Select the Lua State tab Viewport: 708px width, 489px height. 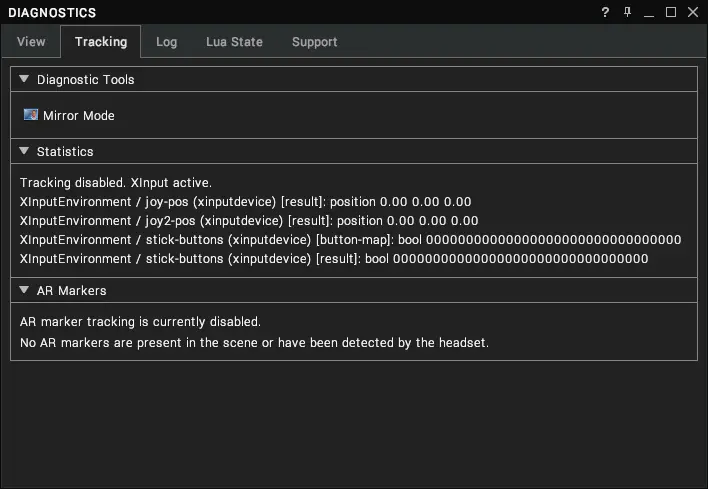click(x=234, y=42)
